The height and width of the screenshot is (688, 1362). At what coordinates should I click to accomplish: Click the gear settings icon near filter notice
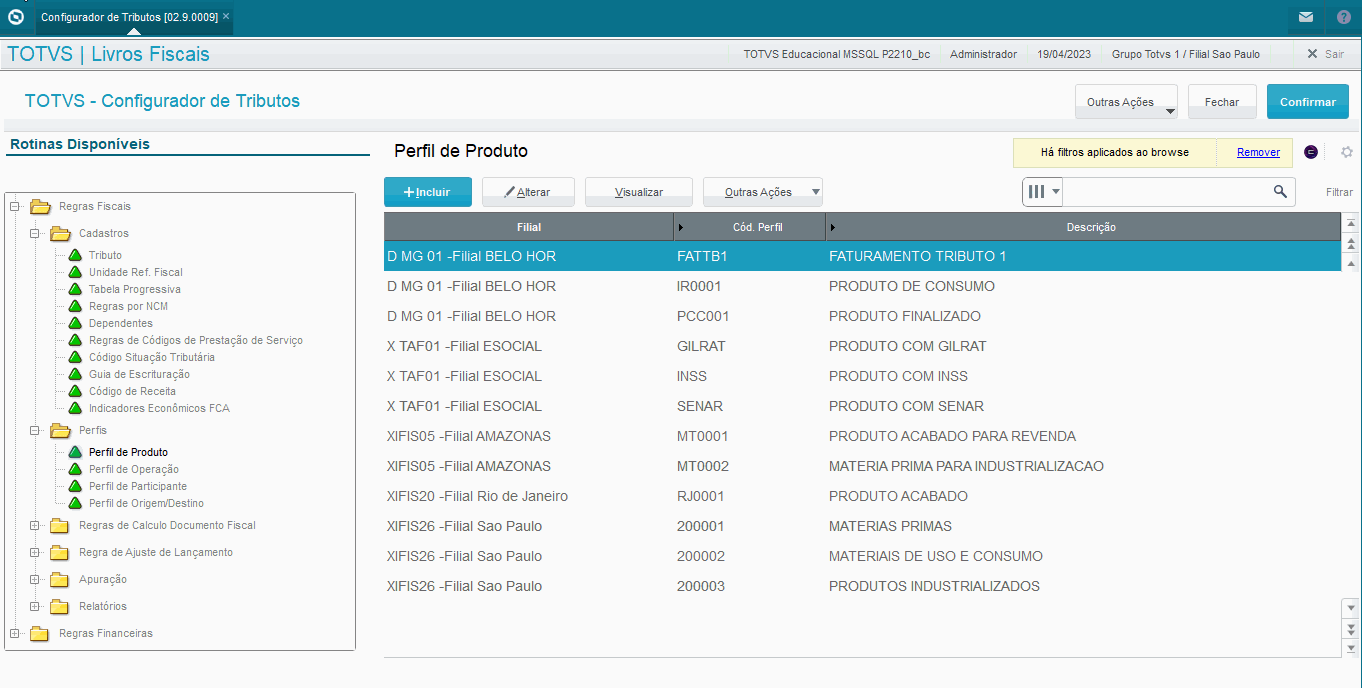[x=1347, y=152]
